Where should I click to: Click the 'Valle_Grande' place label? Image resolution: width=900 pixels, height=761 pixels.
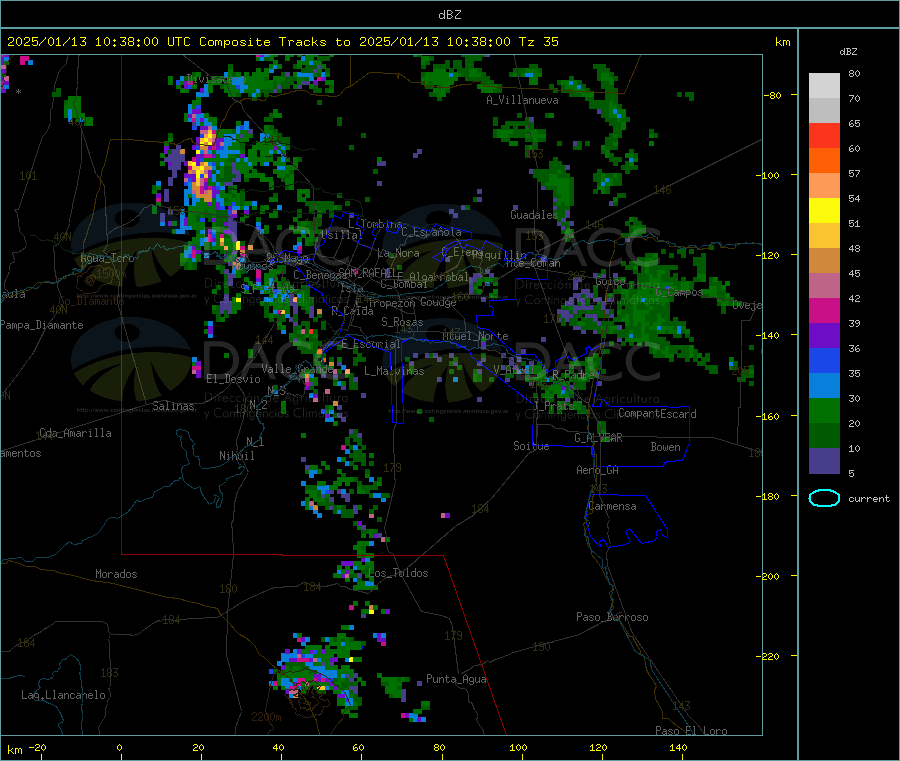tap(298, 369)
